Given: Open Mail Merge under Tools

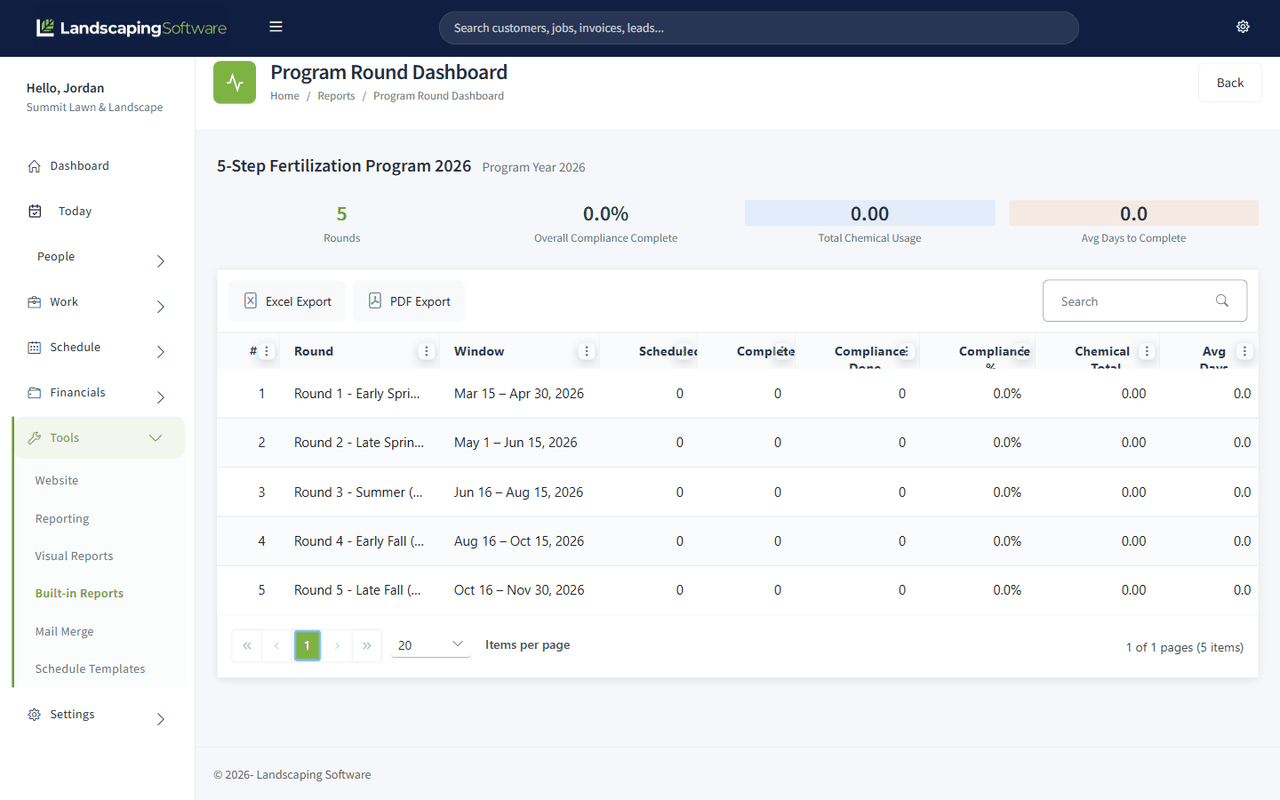Looking at the screenshot, I should pos(64,632).
